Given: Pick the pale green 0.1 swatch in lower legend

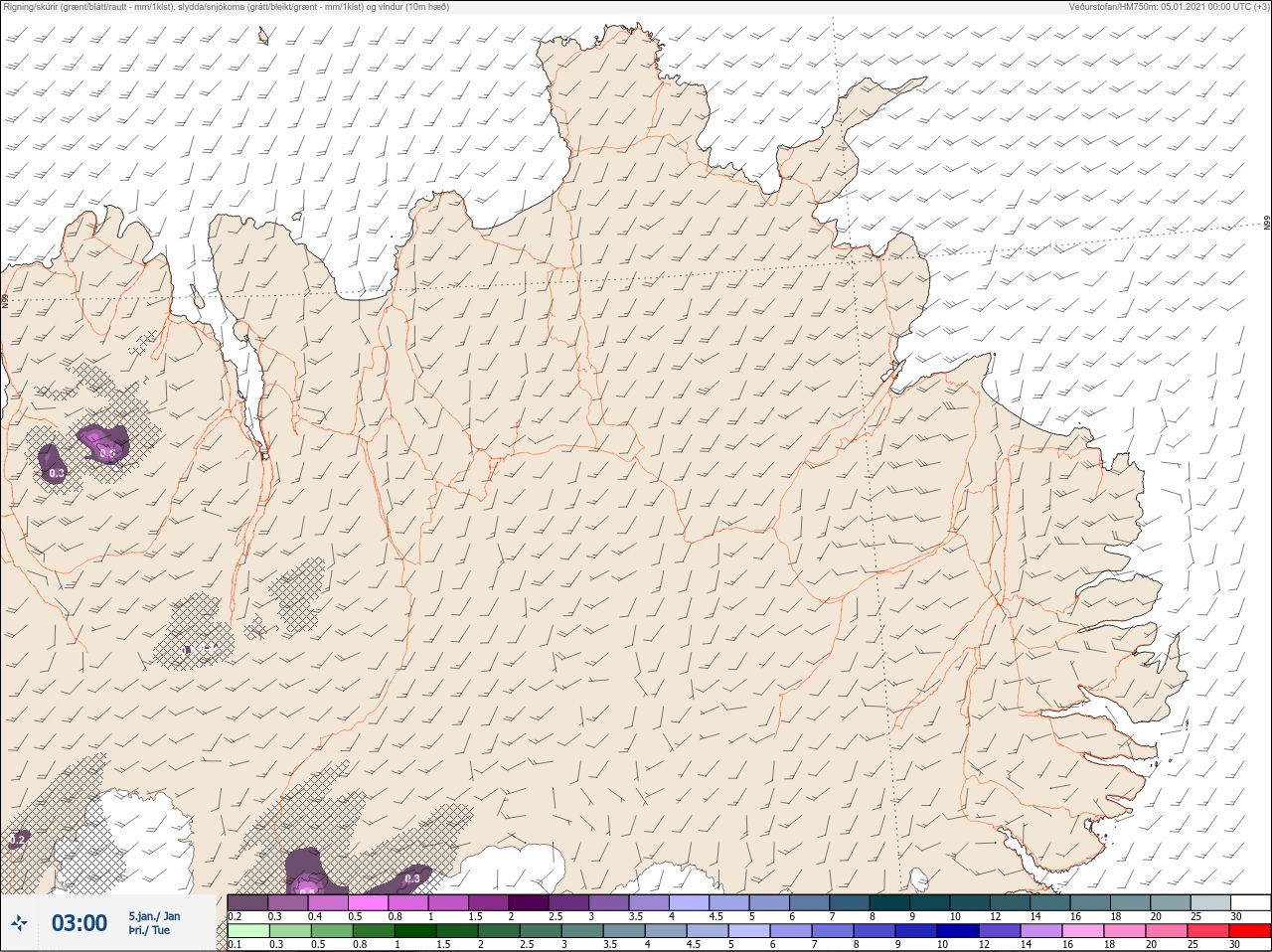Looking at the screenshot, I should [x=247, y=931].
